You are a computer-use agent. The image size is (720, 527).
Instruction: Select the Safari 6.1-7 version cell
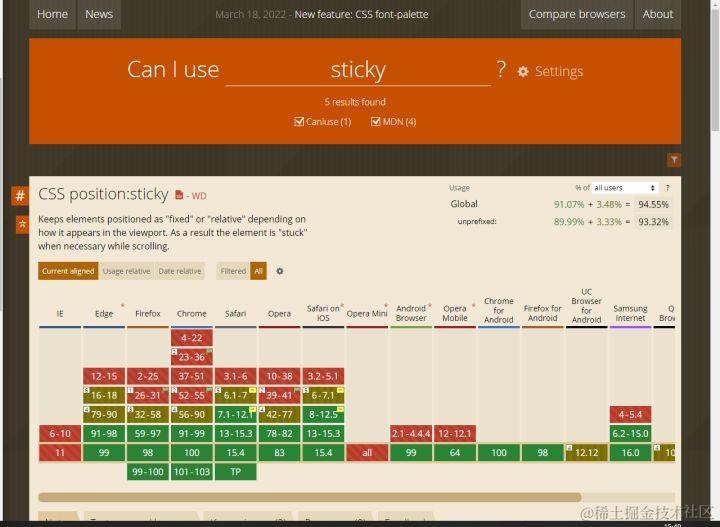236,395
